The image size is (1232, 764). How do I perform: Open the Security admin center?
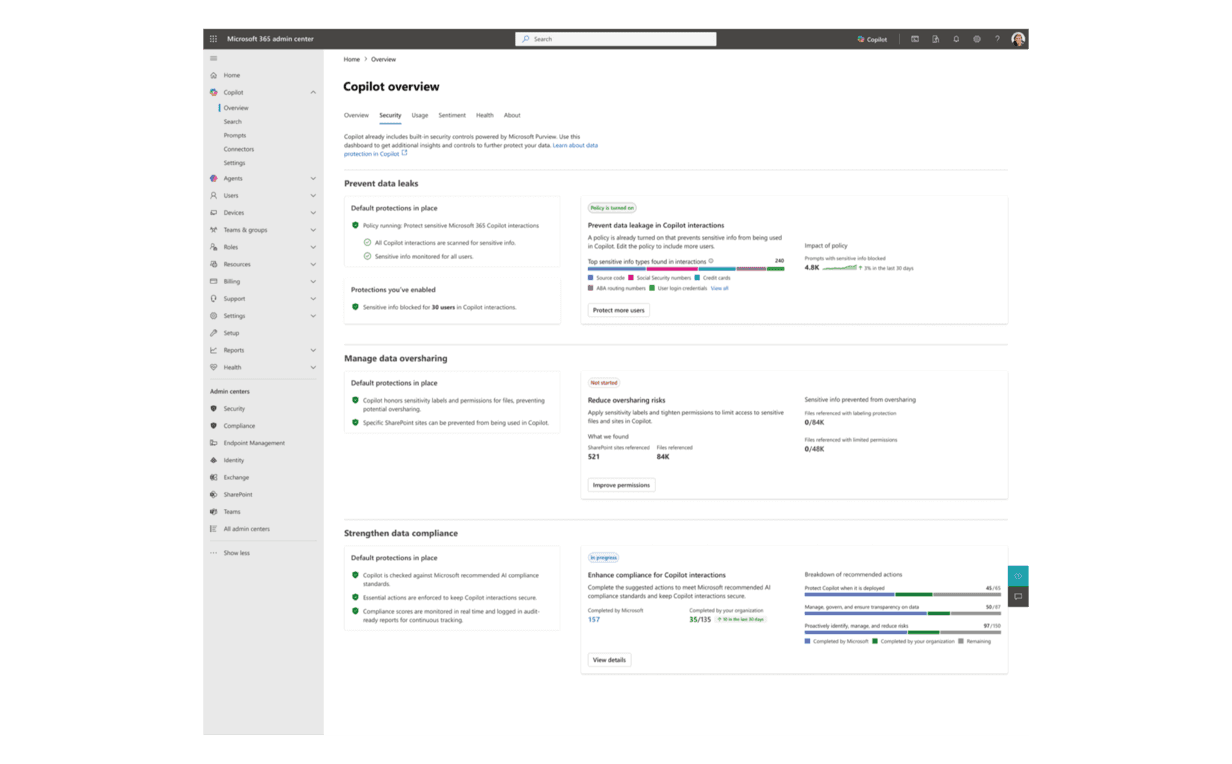click(233, 409)
